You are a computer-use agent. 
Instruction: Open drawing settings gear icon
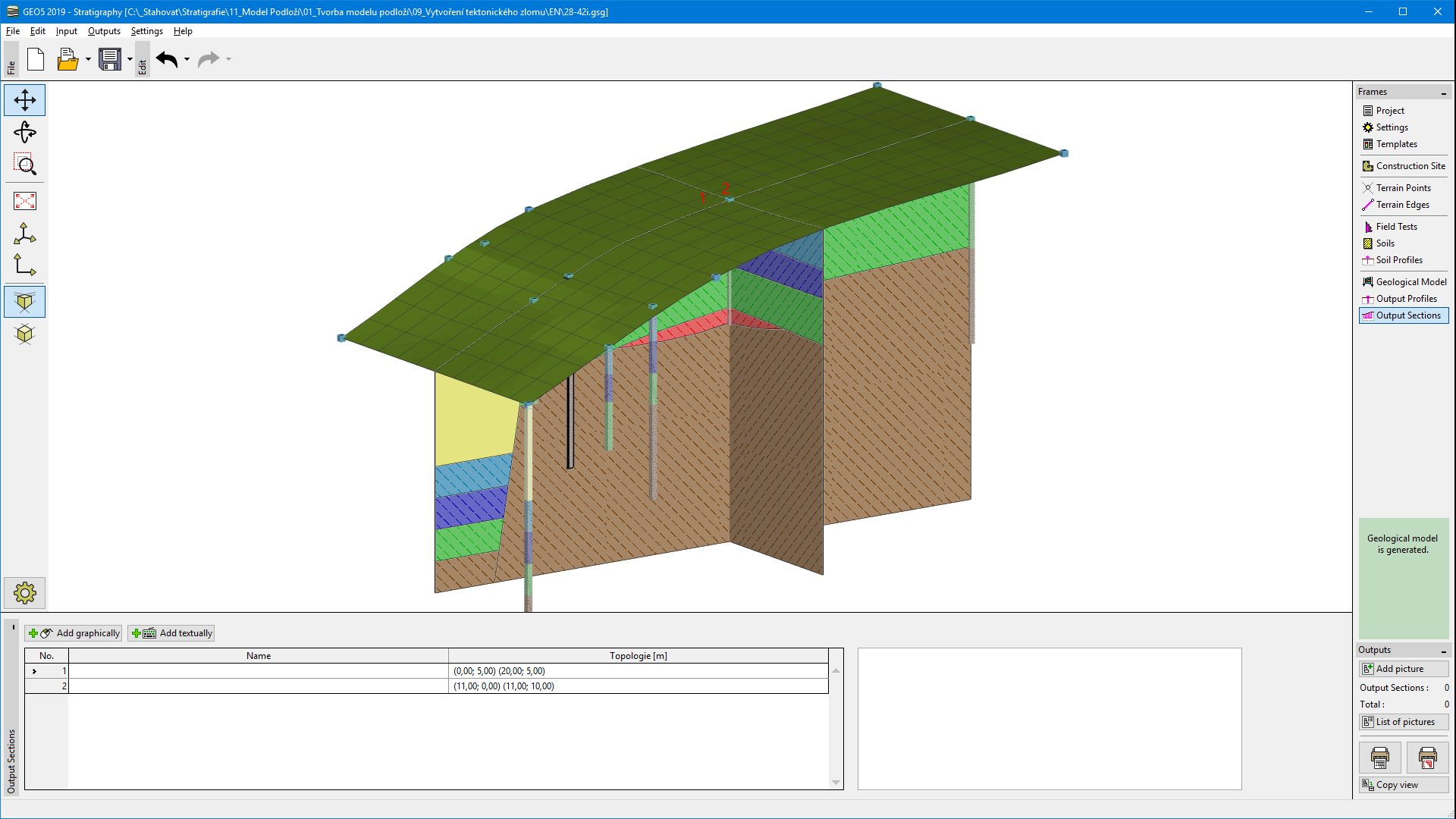[25, 593]
